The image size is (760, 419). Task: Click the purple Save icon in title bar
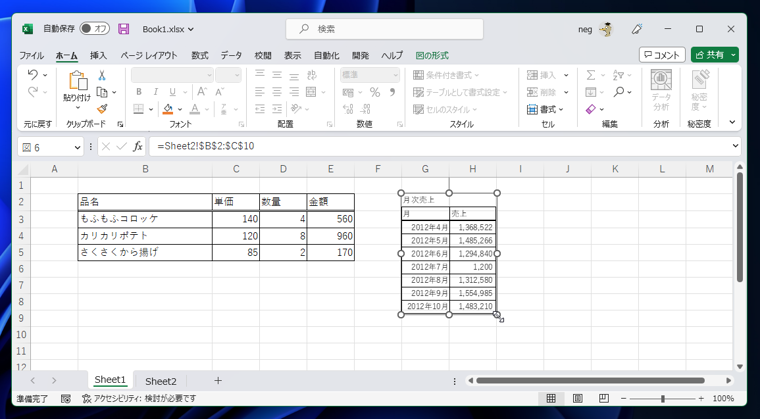124,29
